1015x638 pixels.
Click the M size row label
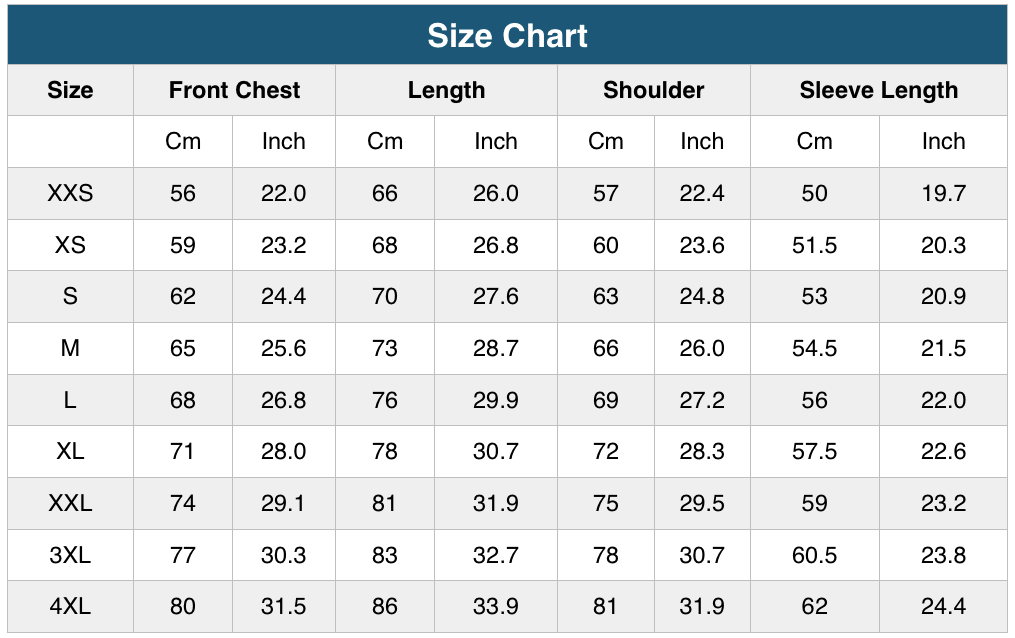tap(70, 348)
